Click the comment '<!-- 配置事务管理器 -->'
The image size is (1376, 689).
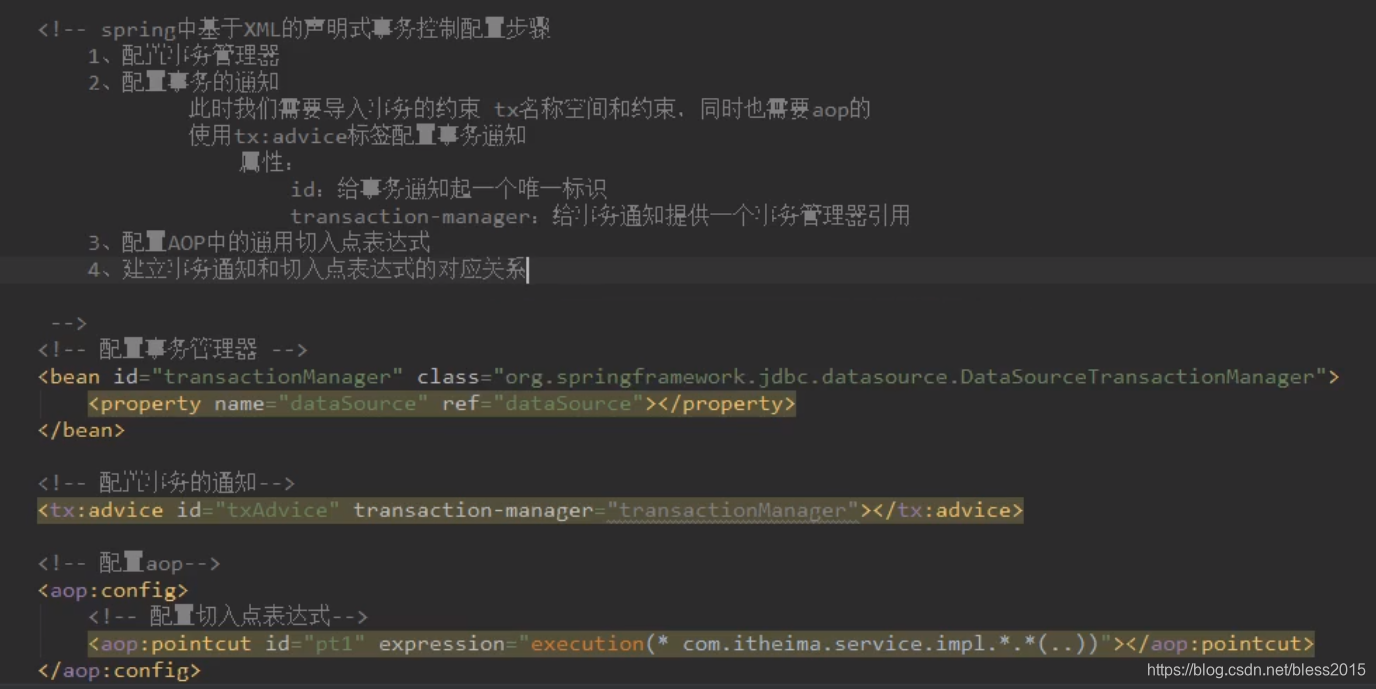click(172, 349)
